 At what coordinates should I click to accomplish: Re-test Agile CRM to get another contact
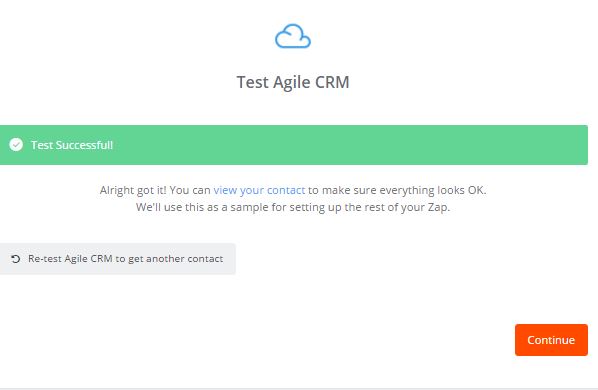[x=117, y=259]
